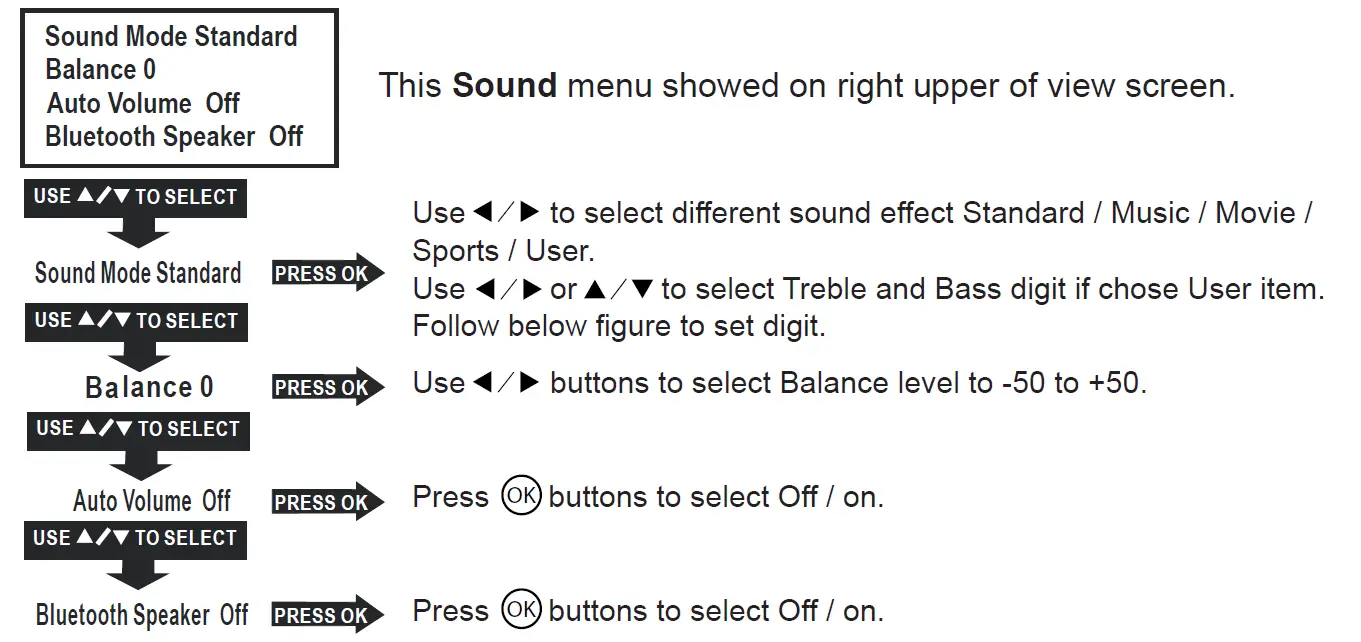The height and width of the screenshot is (642, 1361).
Task: Click the topmost USE ▲/▼ TO SELECT banner
Action: pos(135,197)
